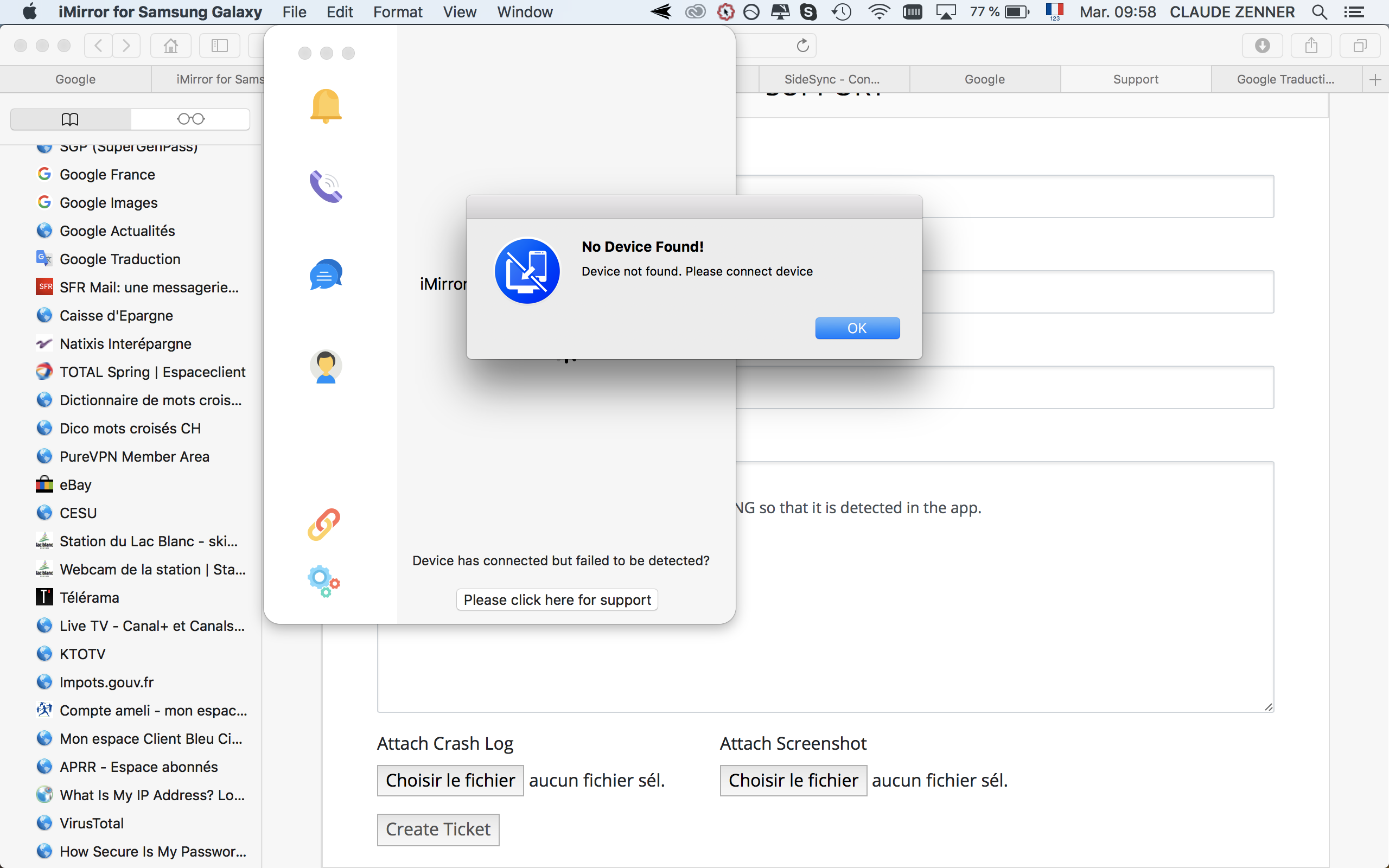Image resolution: width=1389 pixels, height=868 pixels.
Task: Open Spotlight search magnifier
Action: 1320,12
